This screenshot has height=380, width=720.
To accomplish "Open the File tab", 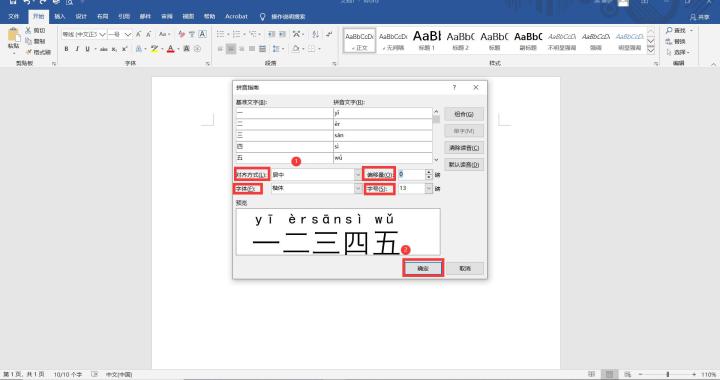I will (14, 17).
